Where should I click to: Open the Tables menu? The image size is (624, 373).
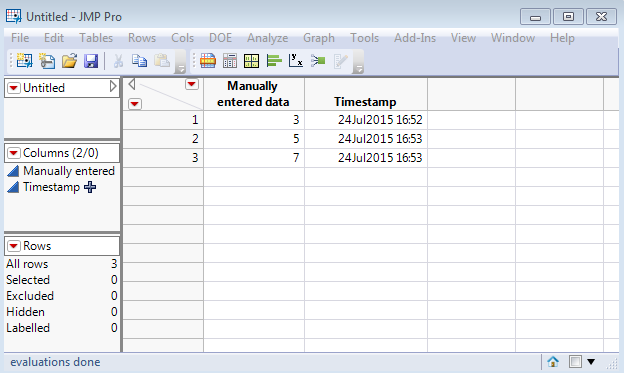(96, 38)
